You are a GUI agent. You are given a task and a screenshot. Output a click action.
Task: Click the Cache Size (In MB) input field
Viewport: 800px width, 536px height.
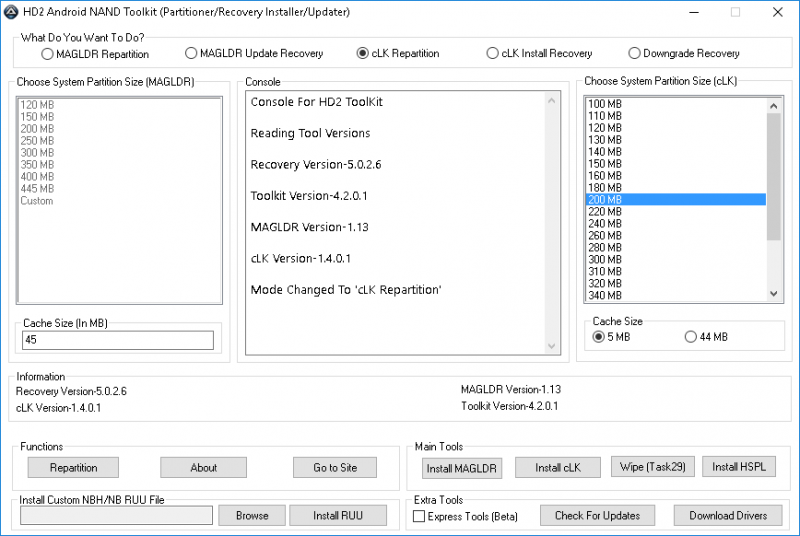pyautogui.click(x=118, y=340)
